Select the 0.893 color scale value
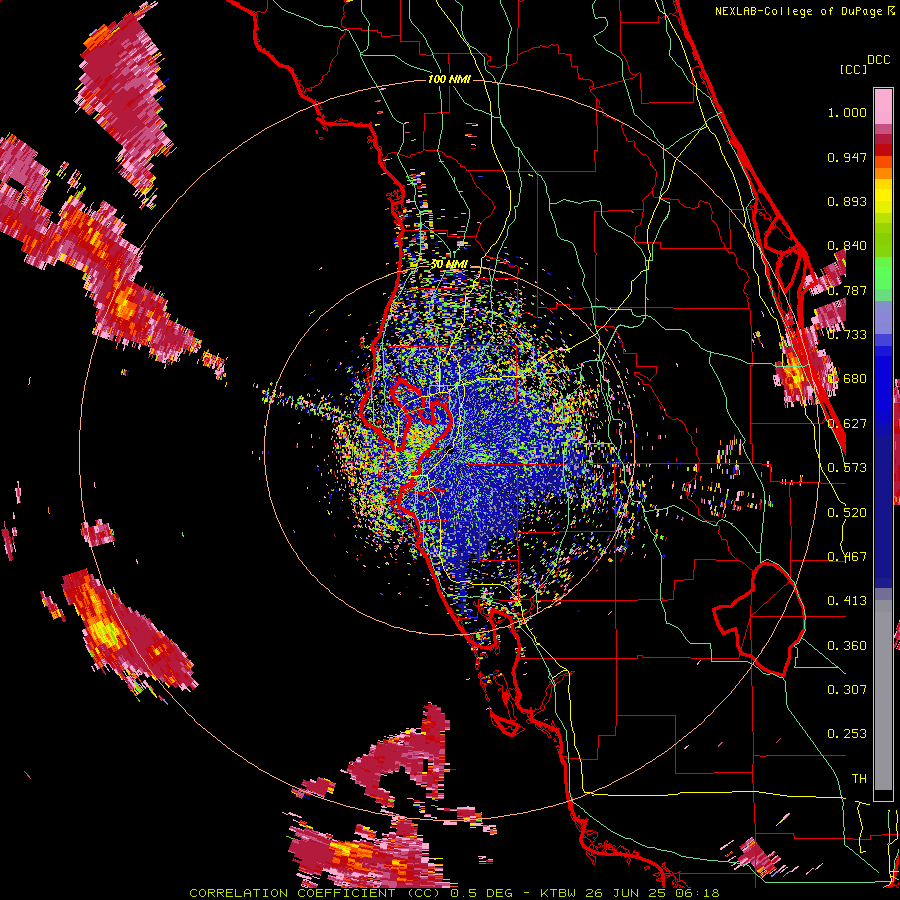 point(847,201)
